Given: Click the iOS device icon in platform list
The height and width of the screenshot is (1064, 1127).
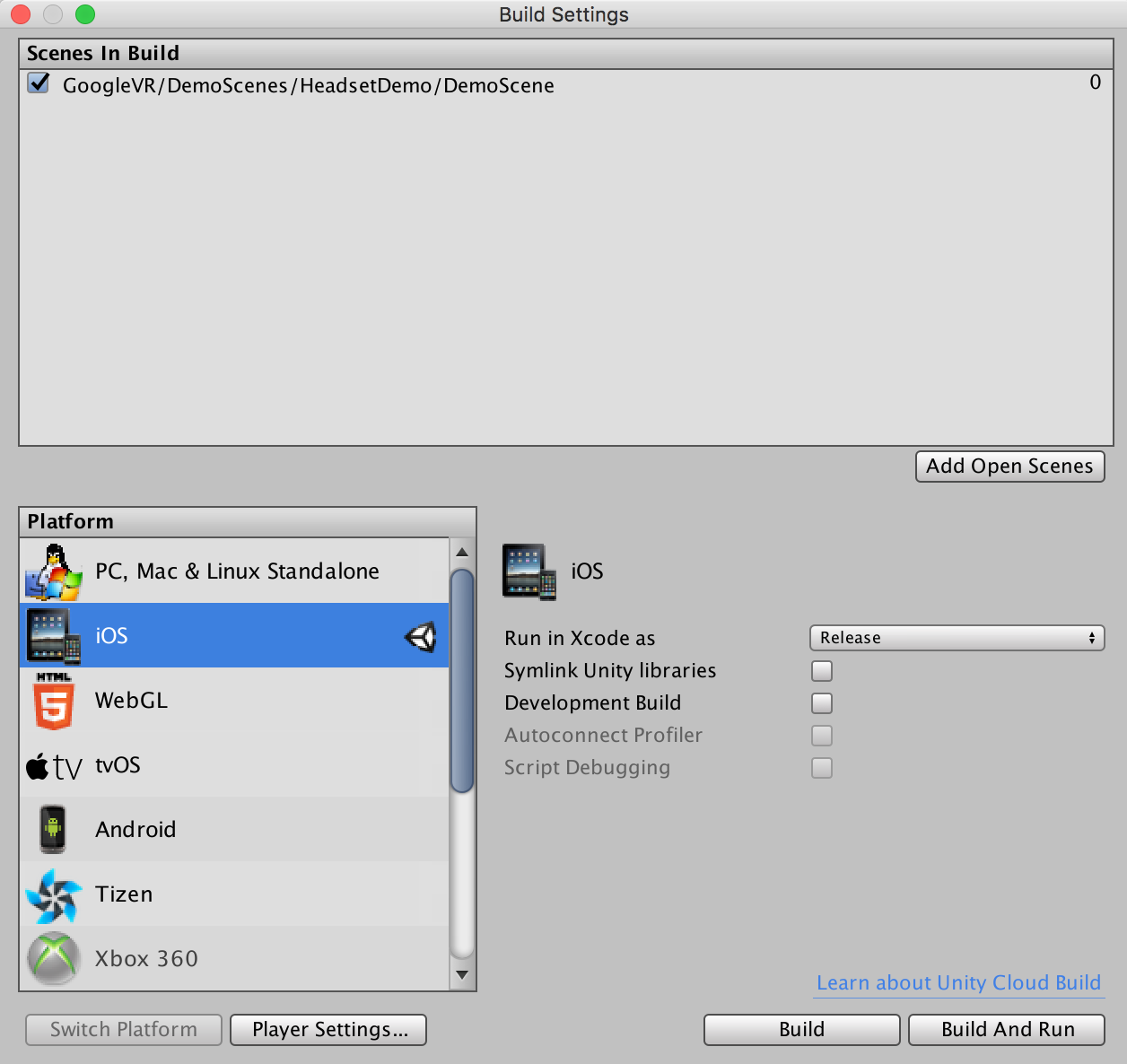Looking at the screenshot, I should coord(53,636).
